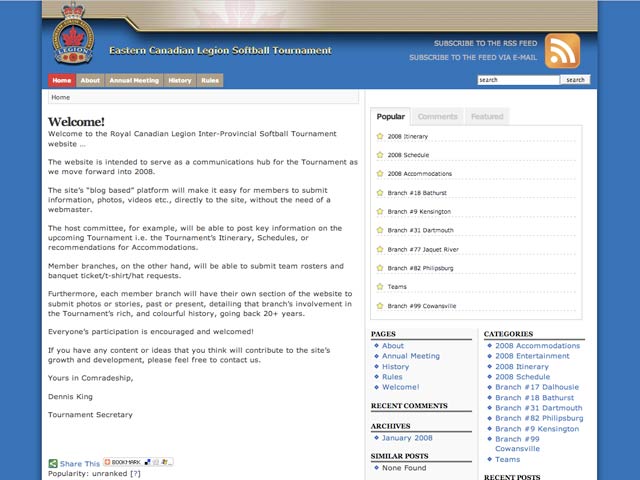Open Annual Meeting under Pages

pos(411,356)
